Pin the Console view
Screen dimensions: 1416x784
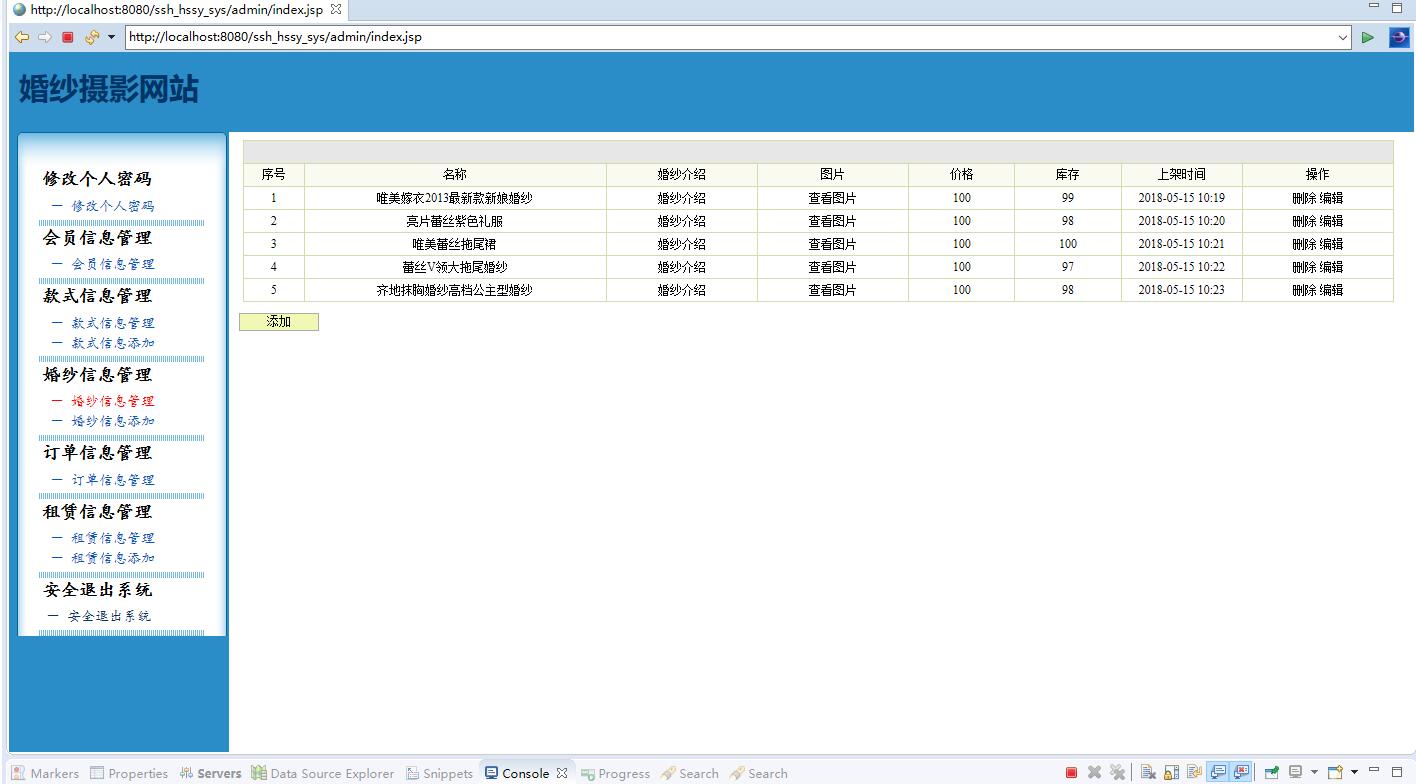1271,771
